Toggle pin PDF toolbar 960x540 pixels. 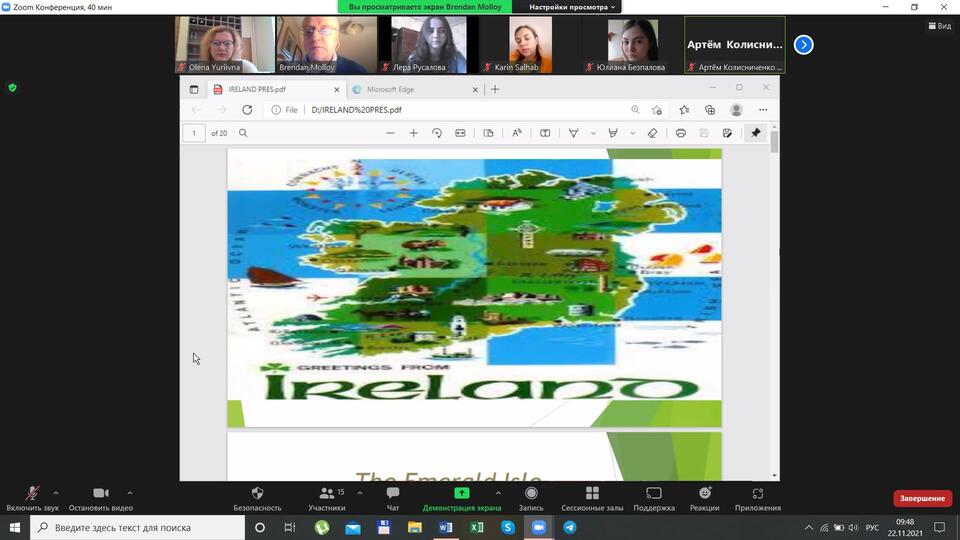click(x=756, y=133)
